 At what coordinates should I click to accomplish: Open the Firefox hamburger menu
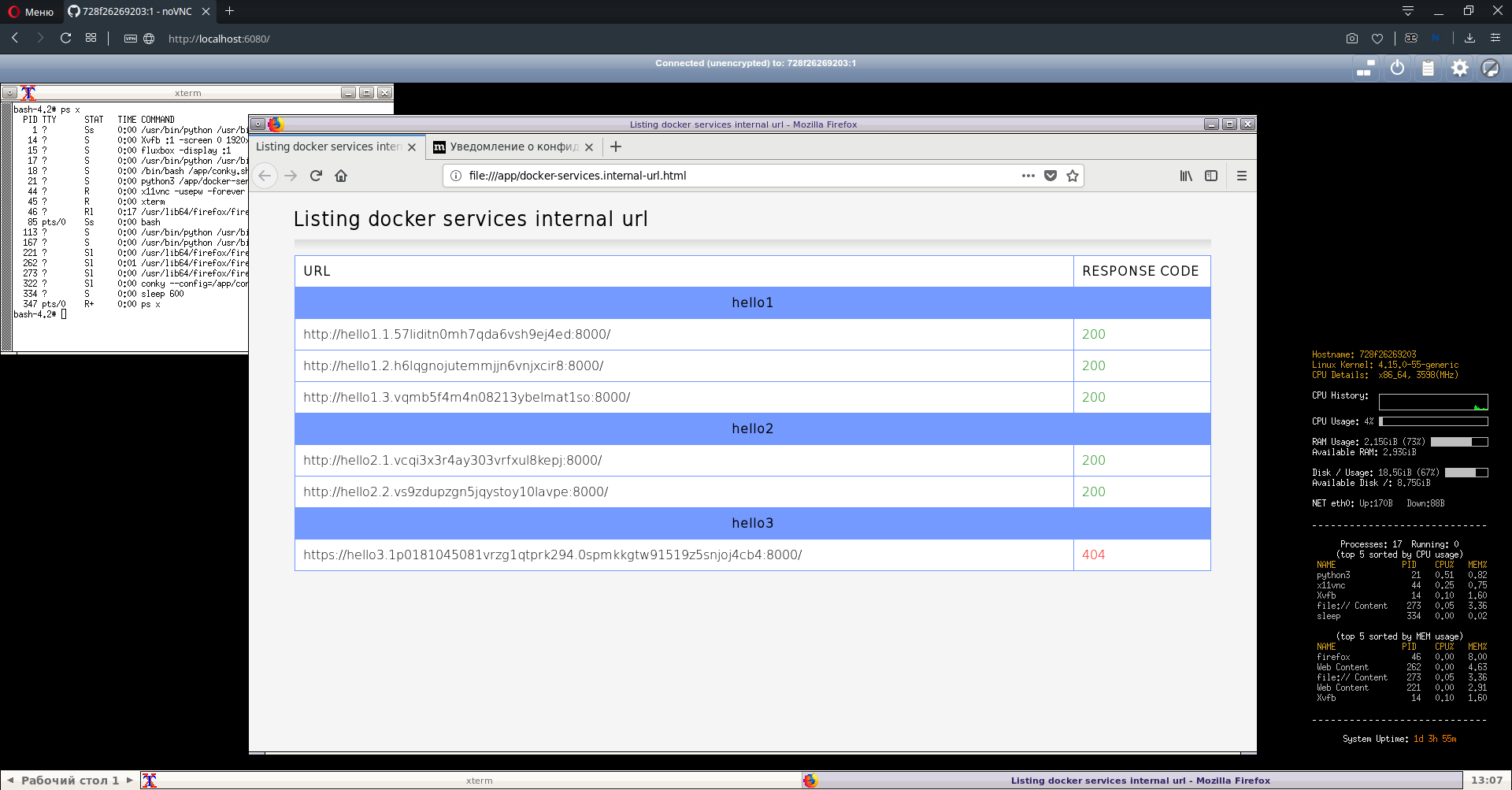click(1242, 176)
